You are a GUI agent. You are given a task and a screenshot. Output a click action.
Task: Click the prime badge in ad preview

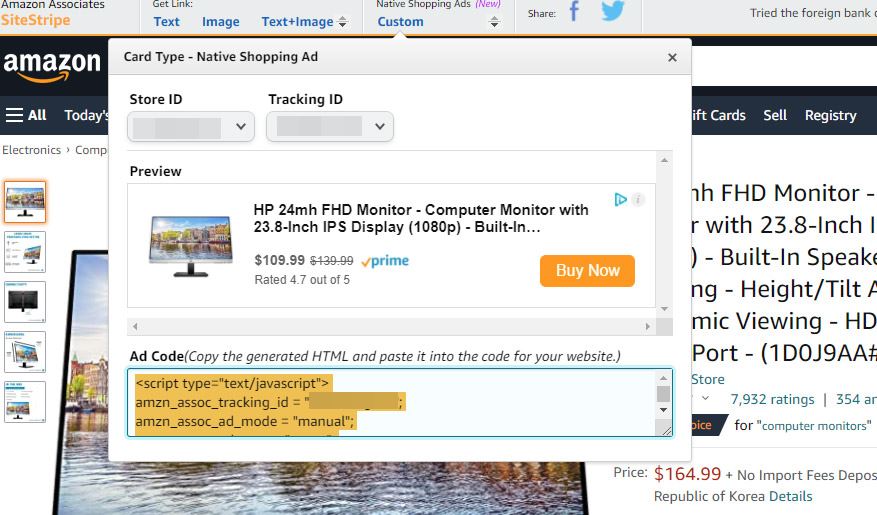(x=385, y=261)
